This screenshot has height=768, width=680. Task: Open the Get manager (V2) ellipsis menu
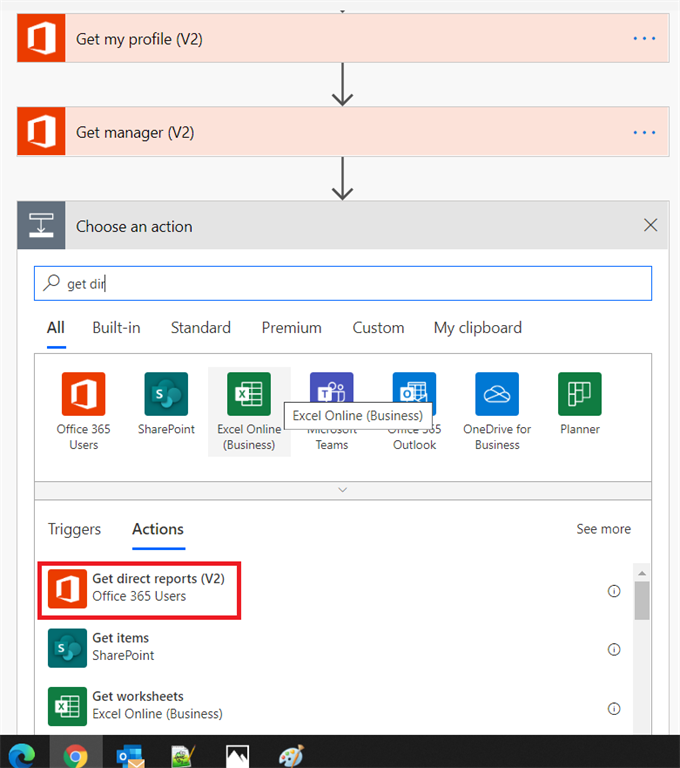point(644,133)
